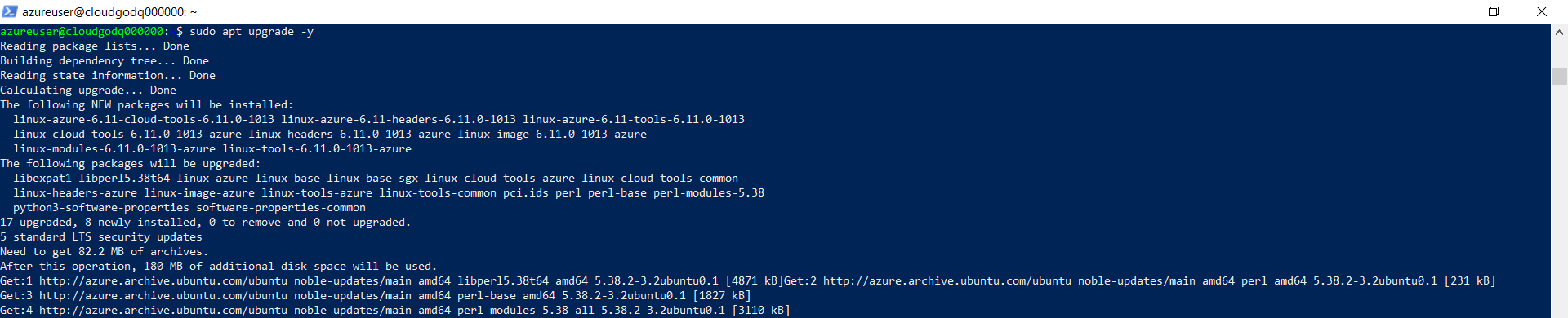The image size is (1568, 318).
Task: Click the 'python3-software-properties' package text
Action: point(101,208)
